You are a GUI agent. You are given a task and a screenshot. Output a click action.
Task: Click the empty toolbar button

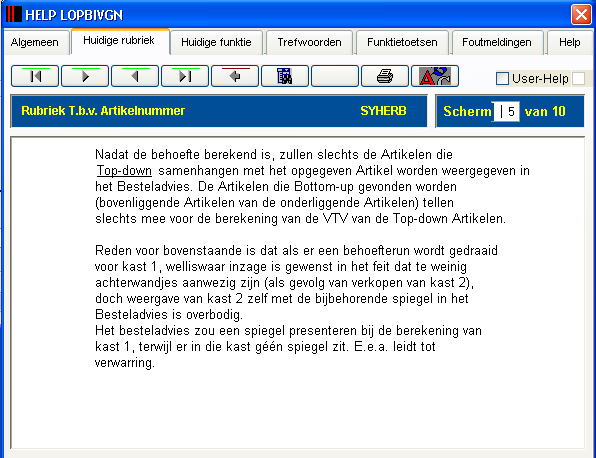pos(335,76)
